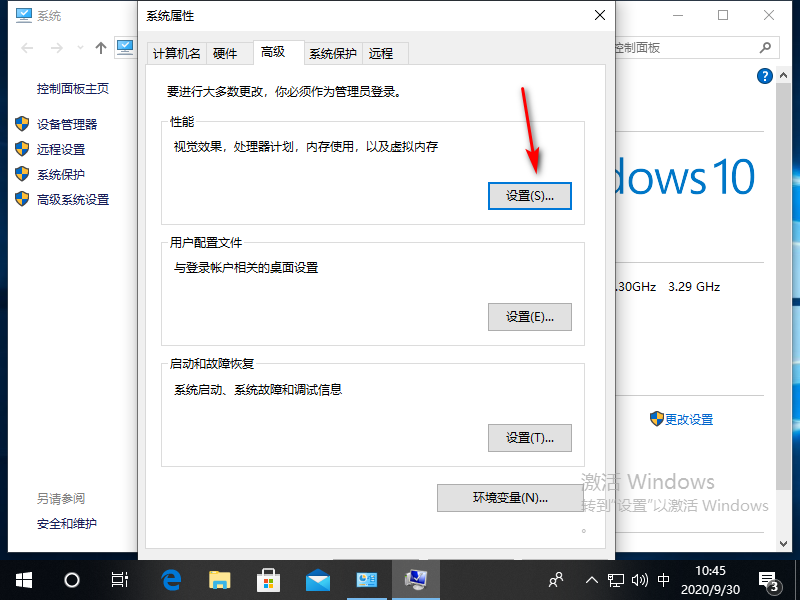Viewport: 800px width, 600px height.
Task: Open the Mail app from the taskbar
Action: coord(317,579)
